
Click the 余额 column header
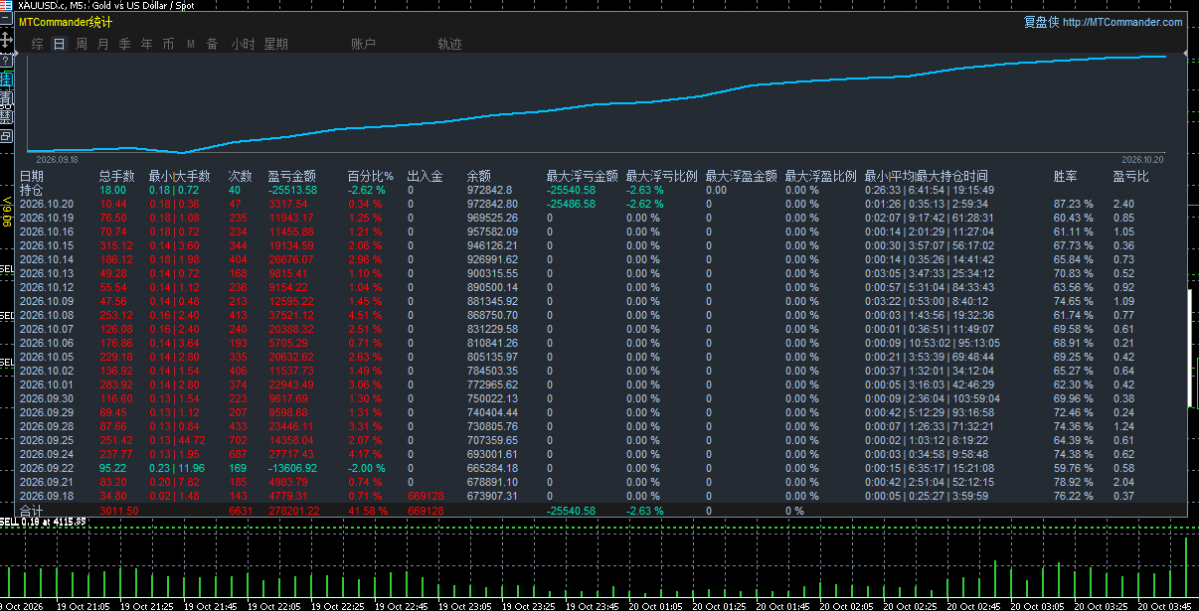(479, 177)
